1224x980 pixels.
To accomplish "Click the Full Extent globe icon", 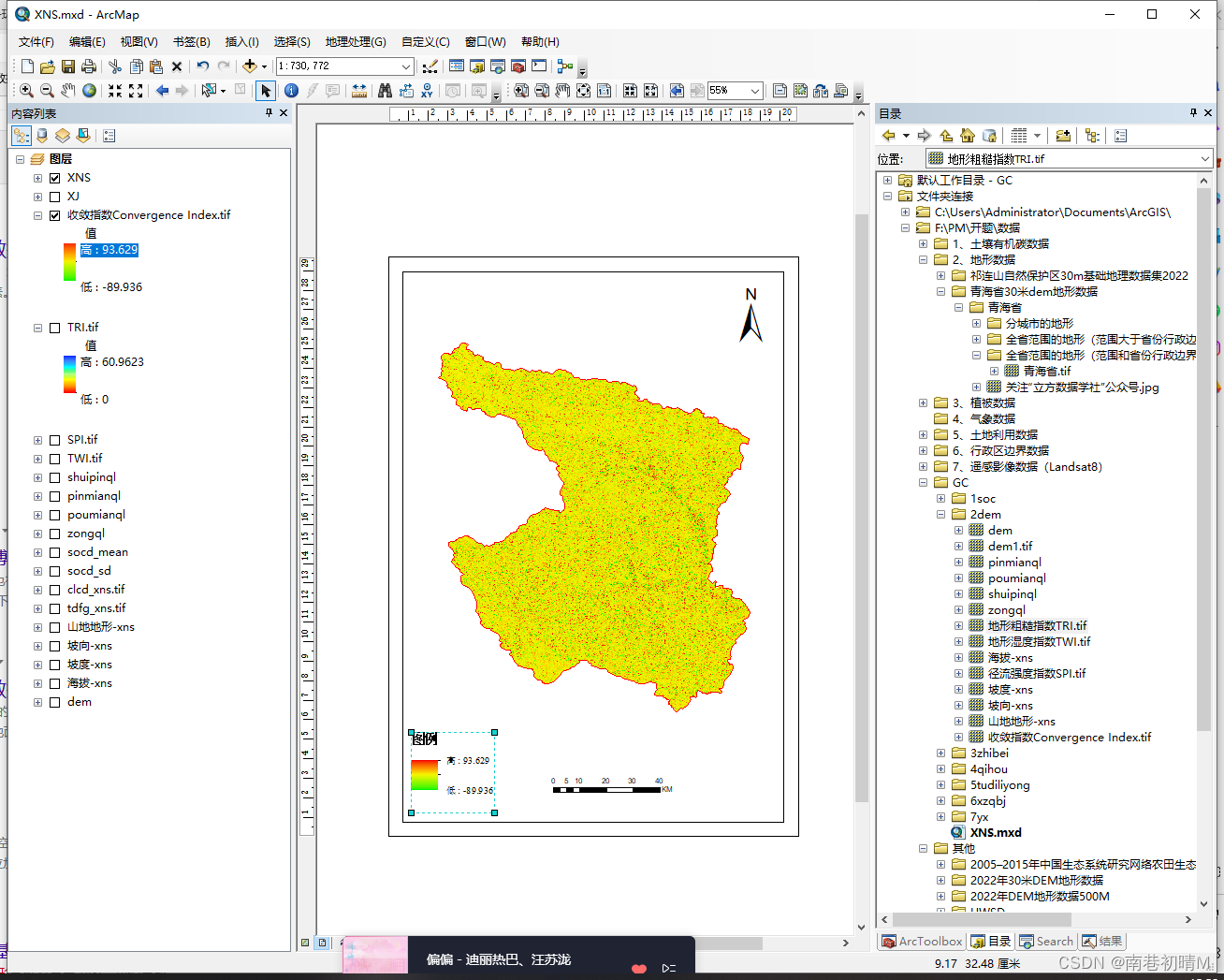I will click(89, 91).
